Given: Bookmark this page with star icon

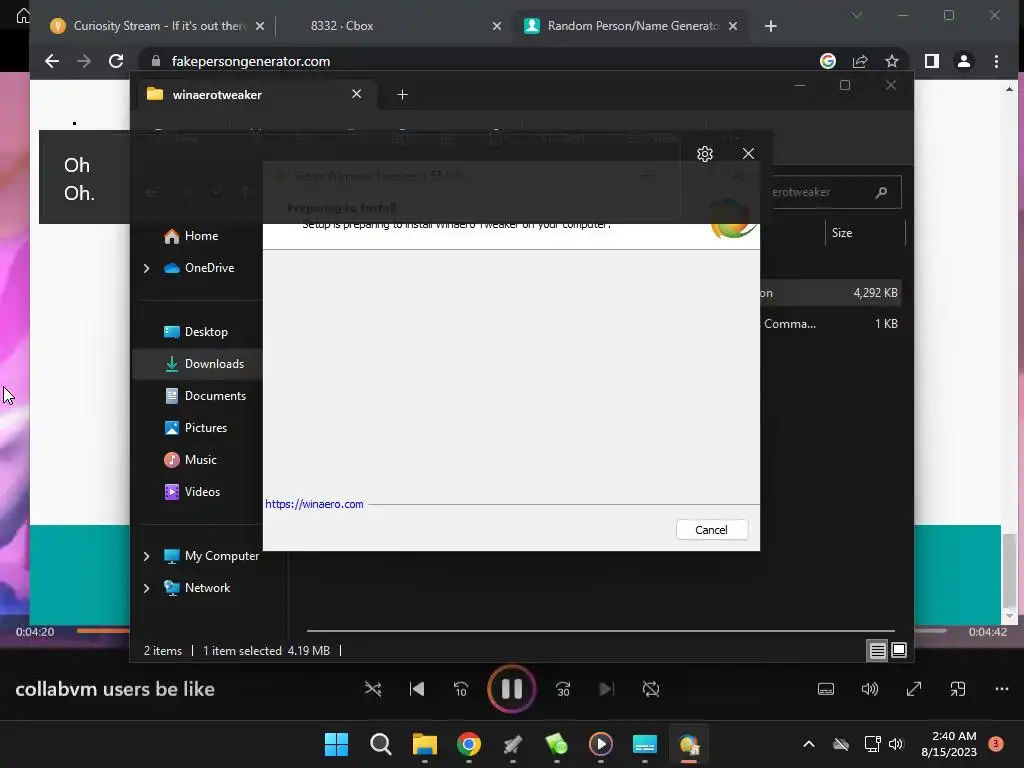Looking at the screenshot, I should click(891, 61).
